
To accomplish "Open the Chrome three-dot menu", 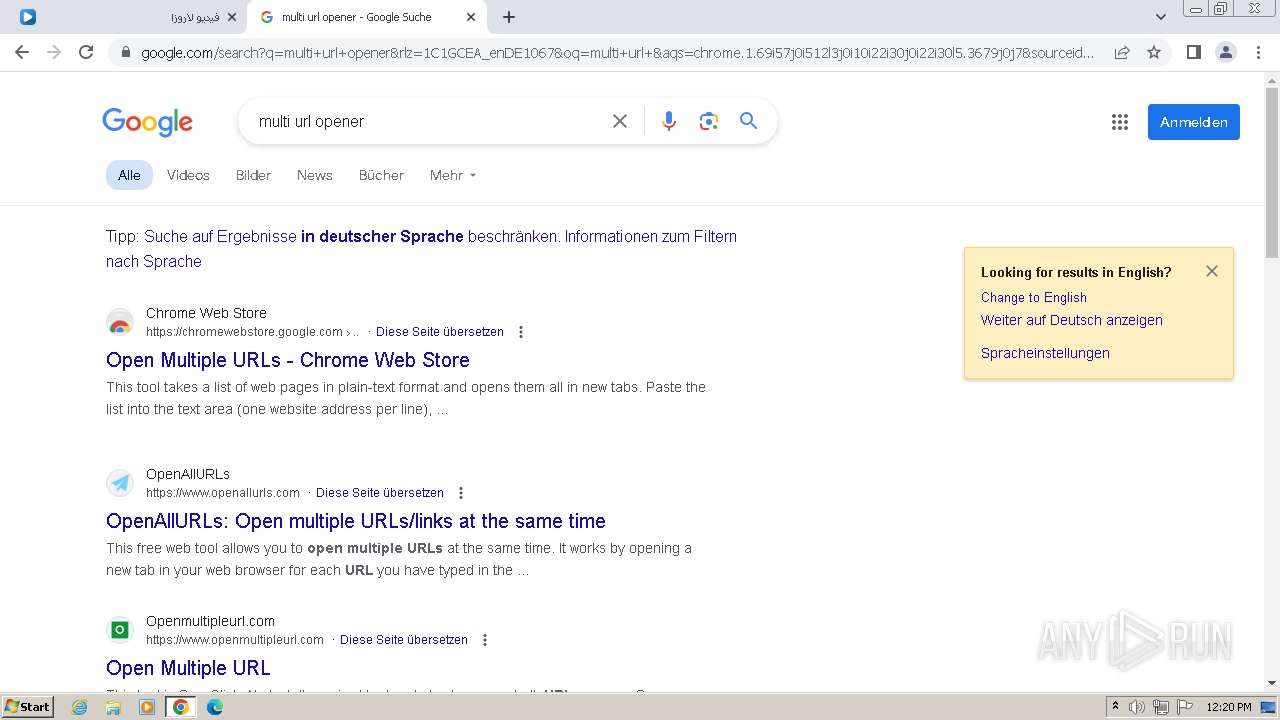I will (x=1258, y=52).
